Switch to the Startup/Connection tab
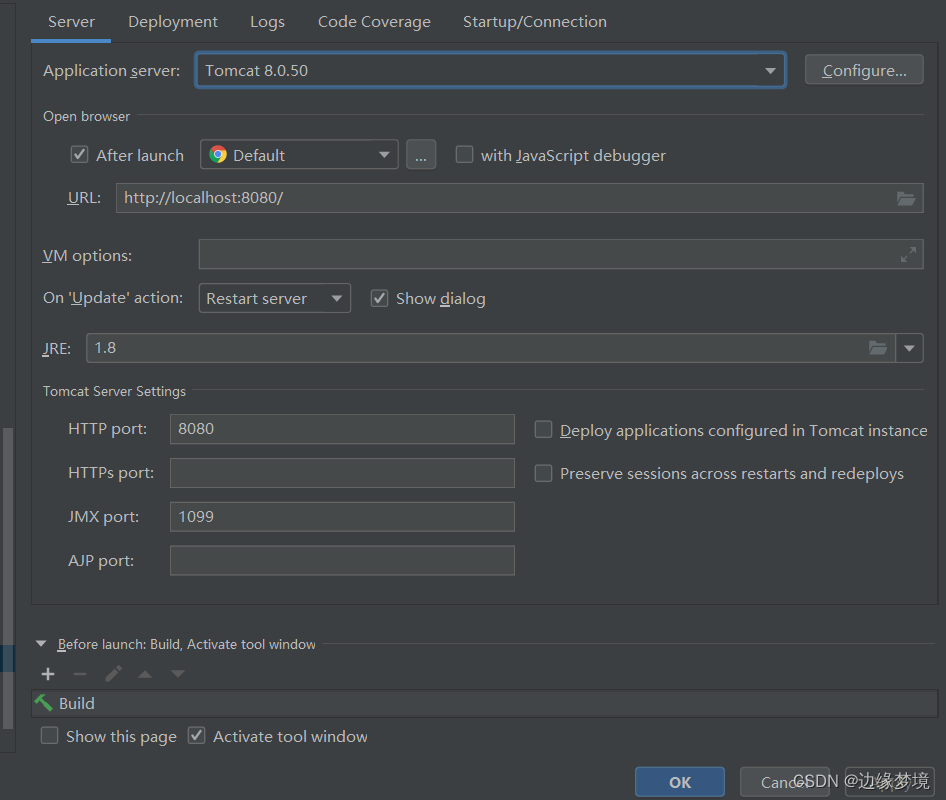Image resolution: width=946 pixels, height=800 pixels. tap(535, 22)
